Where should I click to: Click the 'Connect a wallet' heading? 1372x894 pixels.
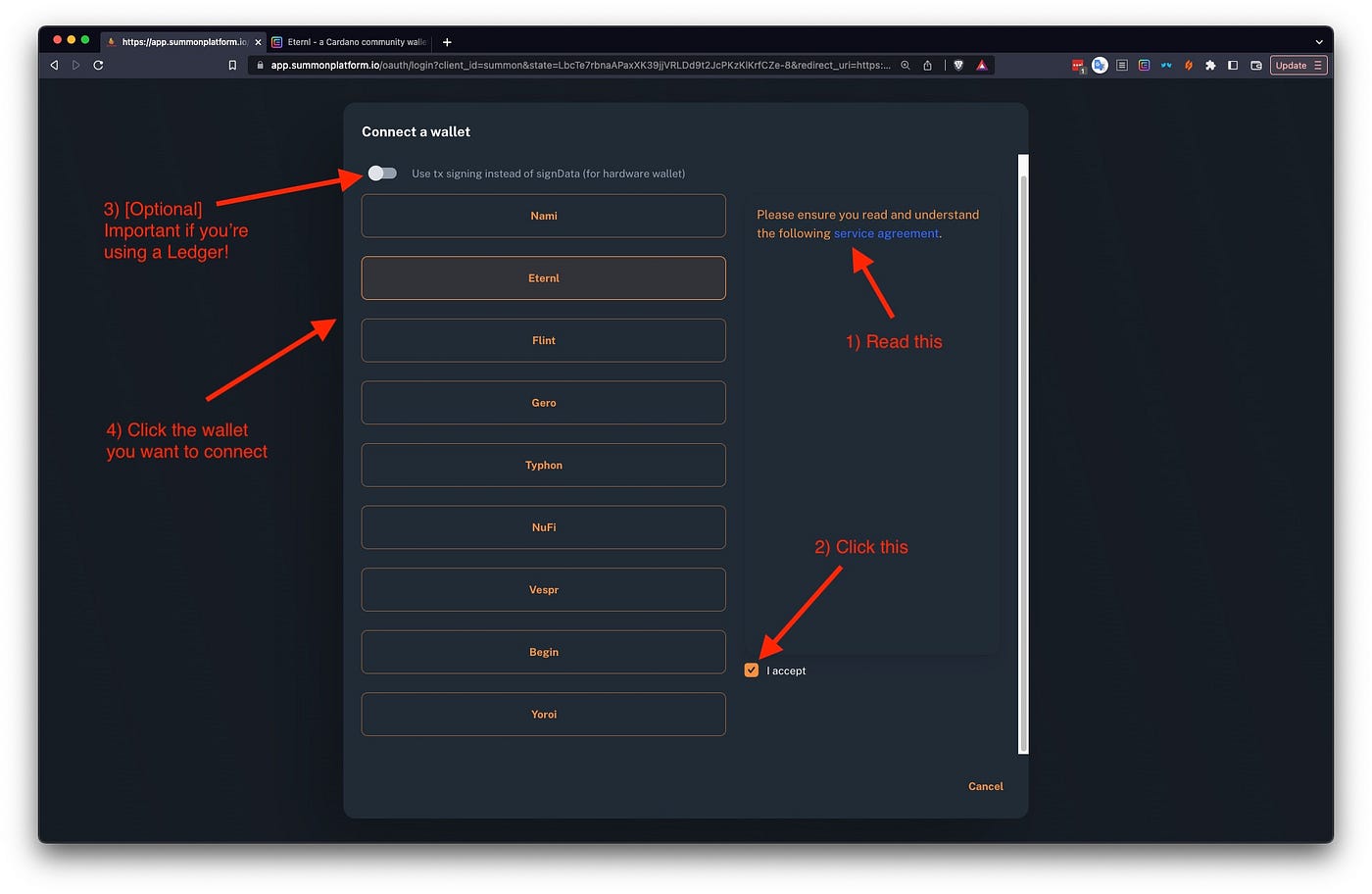pyautogui.click(x=416, y=131)
